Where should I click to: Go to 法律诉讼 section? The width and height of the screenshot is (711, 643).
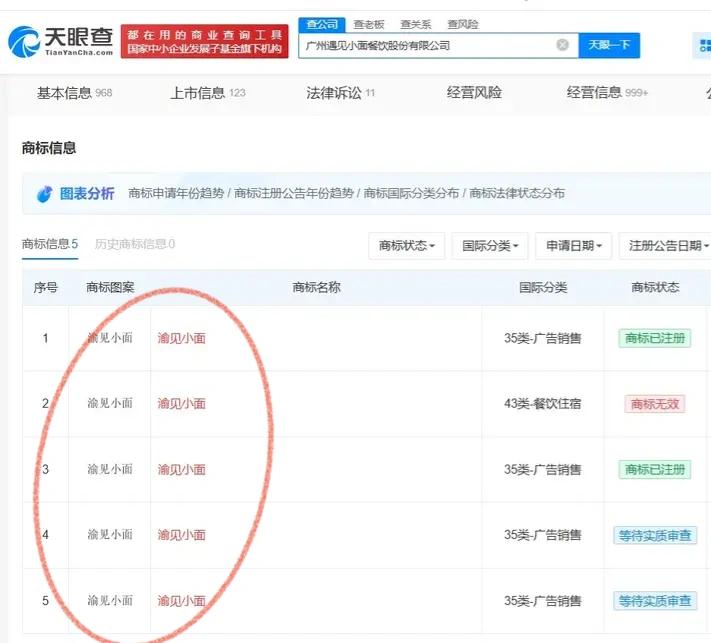coord(340,93)
